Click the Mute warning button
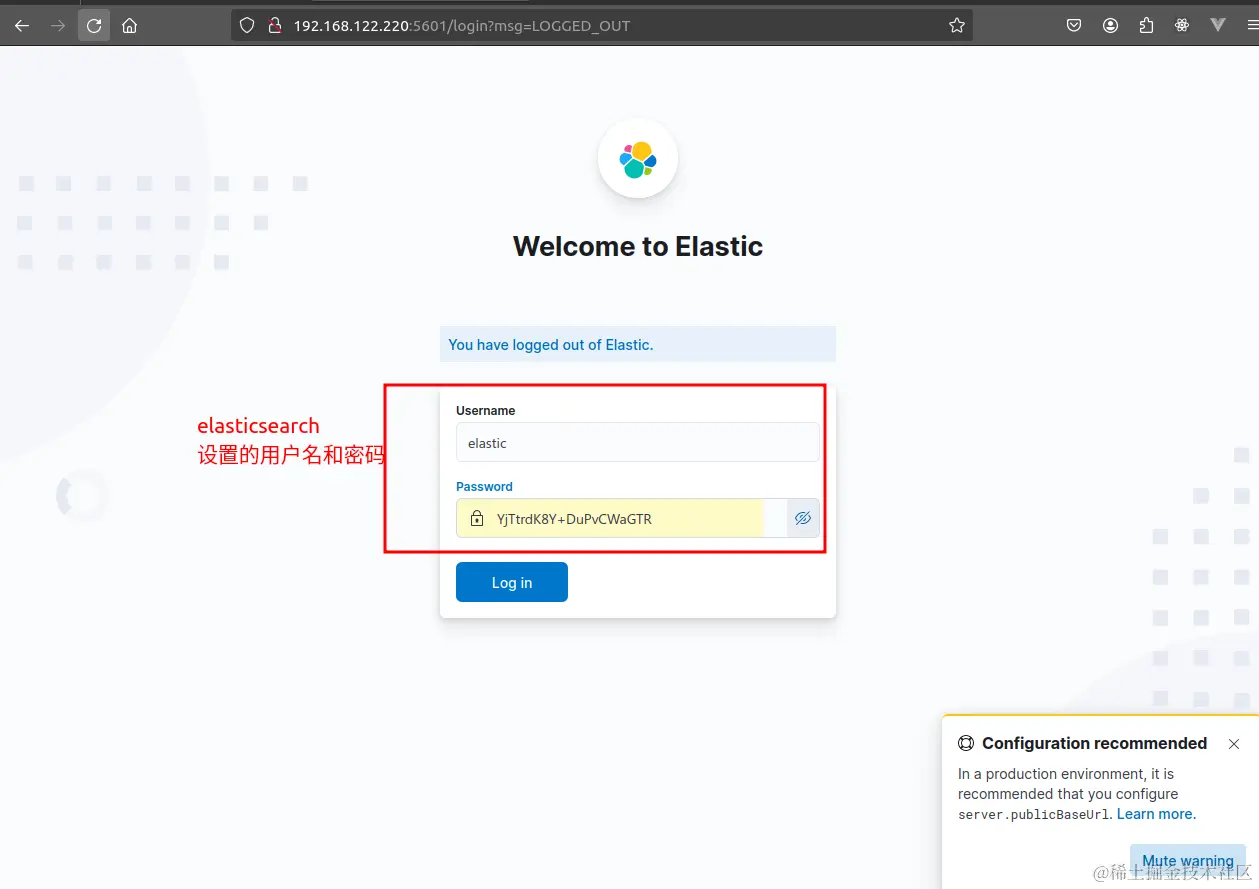Screen dimensions: 1259x889 pyautogui.click(x=1188, y=861)
